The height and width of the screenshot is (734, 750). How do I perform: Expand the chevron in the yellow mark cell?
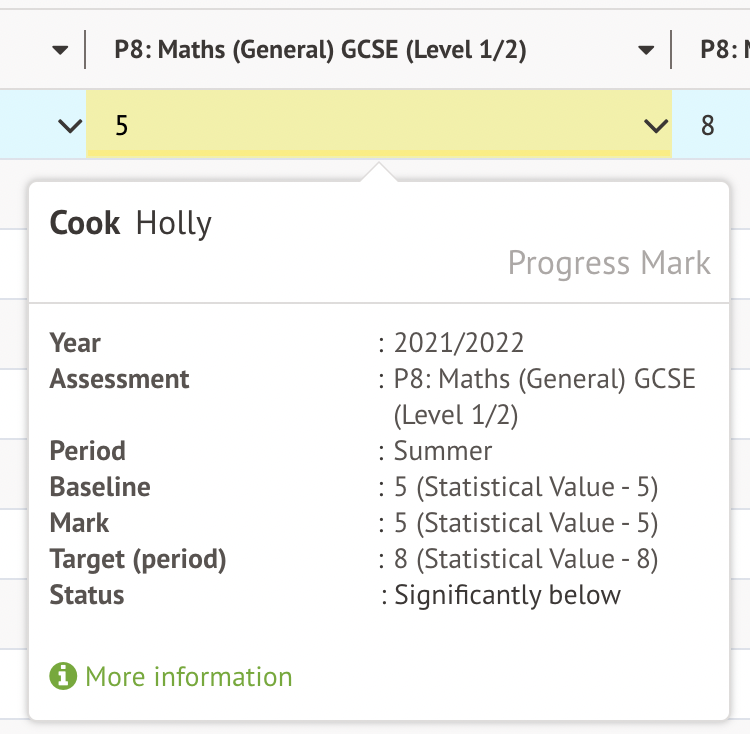(x=656, y=126)
